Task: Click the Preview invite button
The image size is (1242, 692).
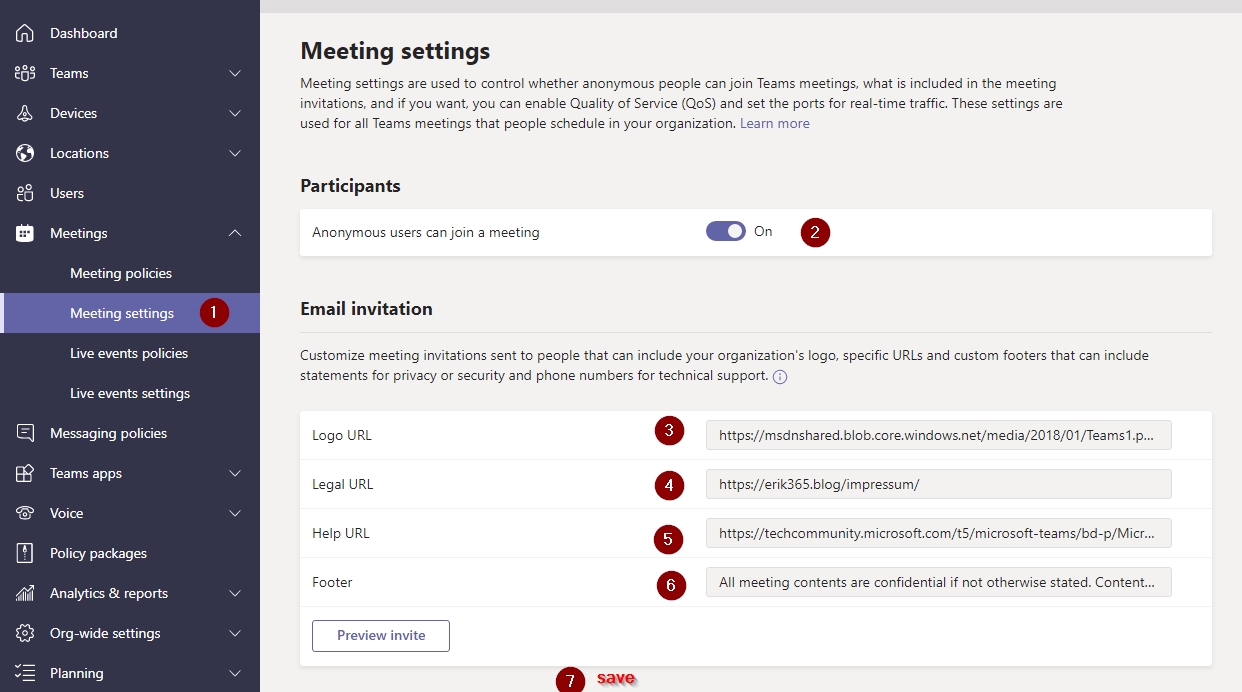Action: [x=381, y=635]
